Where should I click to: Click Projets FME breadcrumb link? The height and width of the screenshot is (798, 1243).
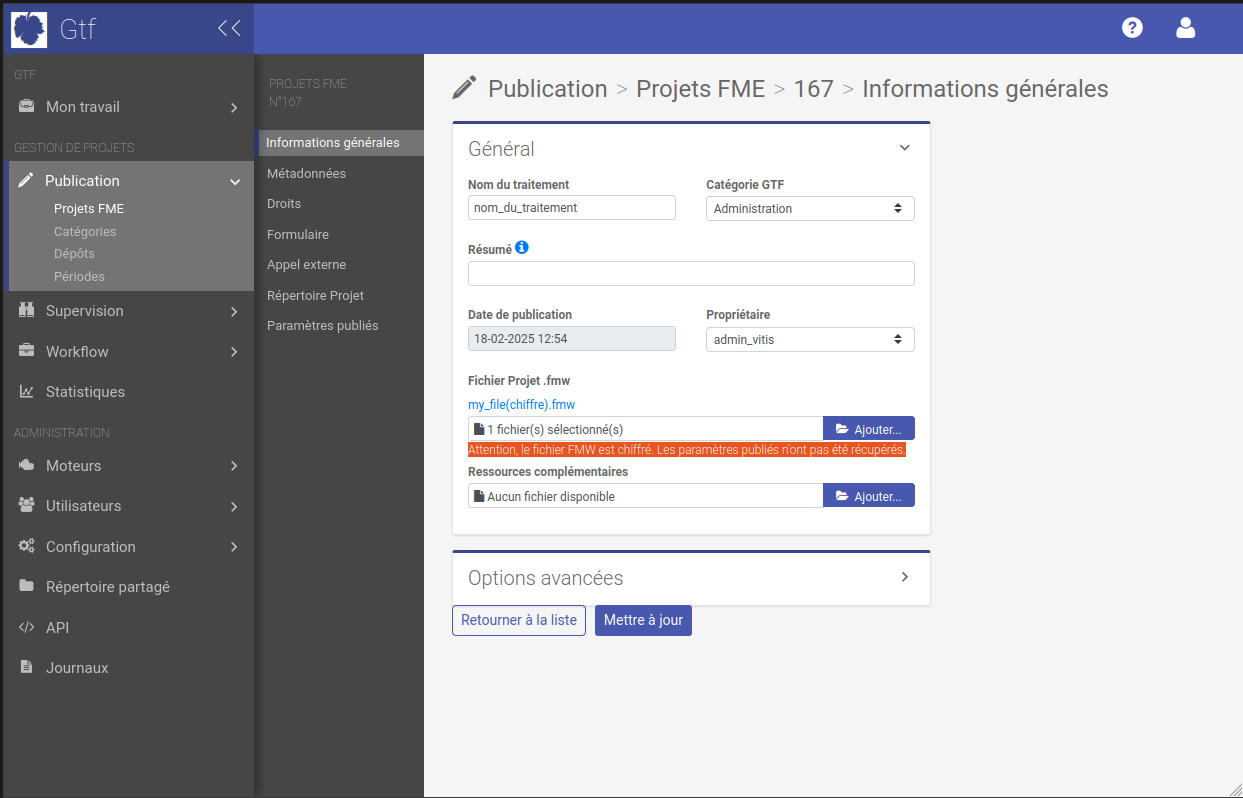(x=701, y=88)
